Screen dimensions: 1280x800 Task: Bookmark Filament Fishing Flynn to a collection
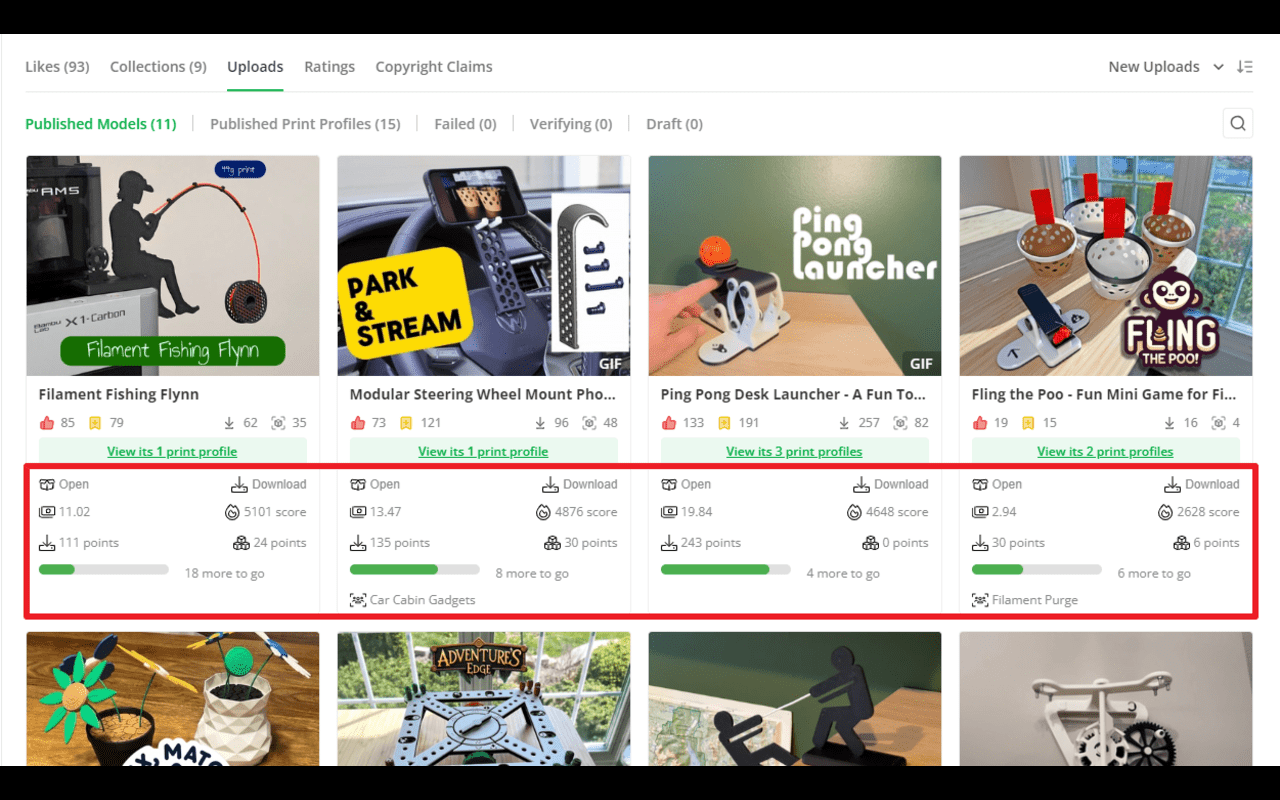[x=97, y=423]
